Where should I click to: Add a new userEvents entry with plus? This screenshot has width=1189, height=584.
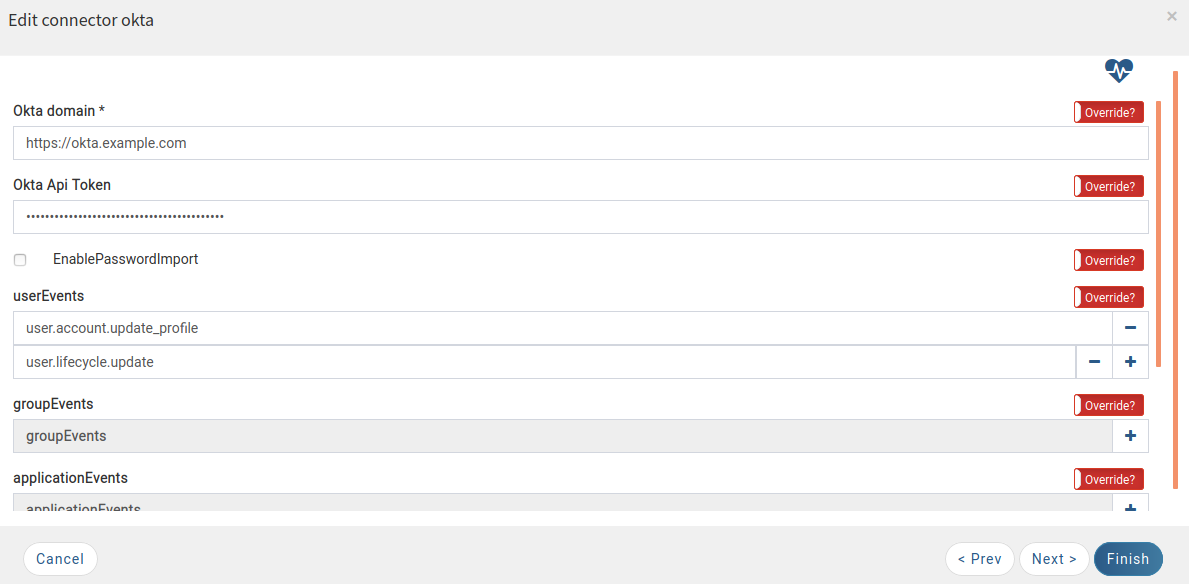click(1130, 362)
